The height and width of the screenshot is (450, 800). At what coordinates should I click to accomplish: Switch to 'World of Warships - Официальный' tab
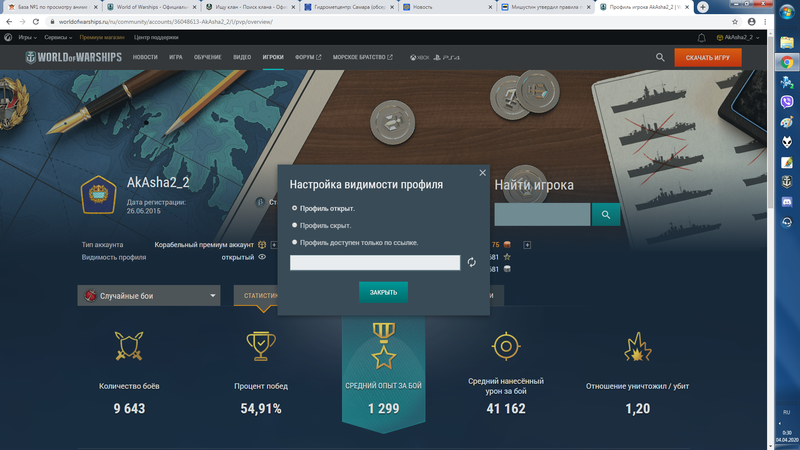(x=151, y=7)
